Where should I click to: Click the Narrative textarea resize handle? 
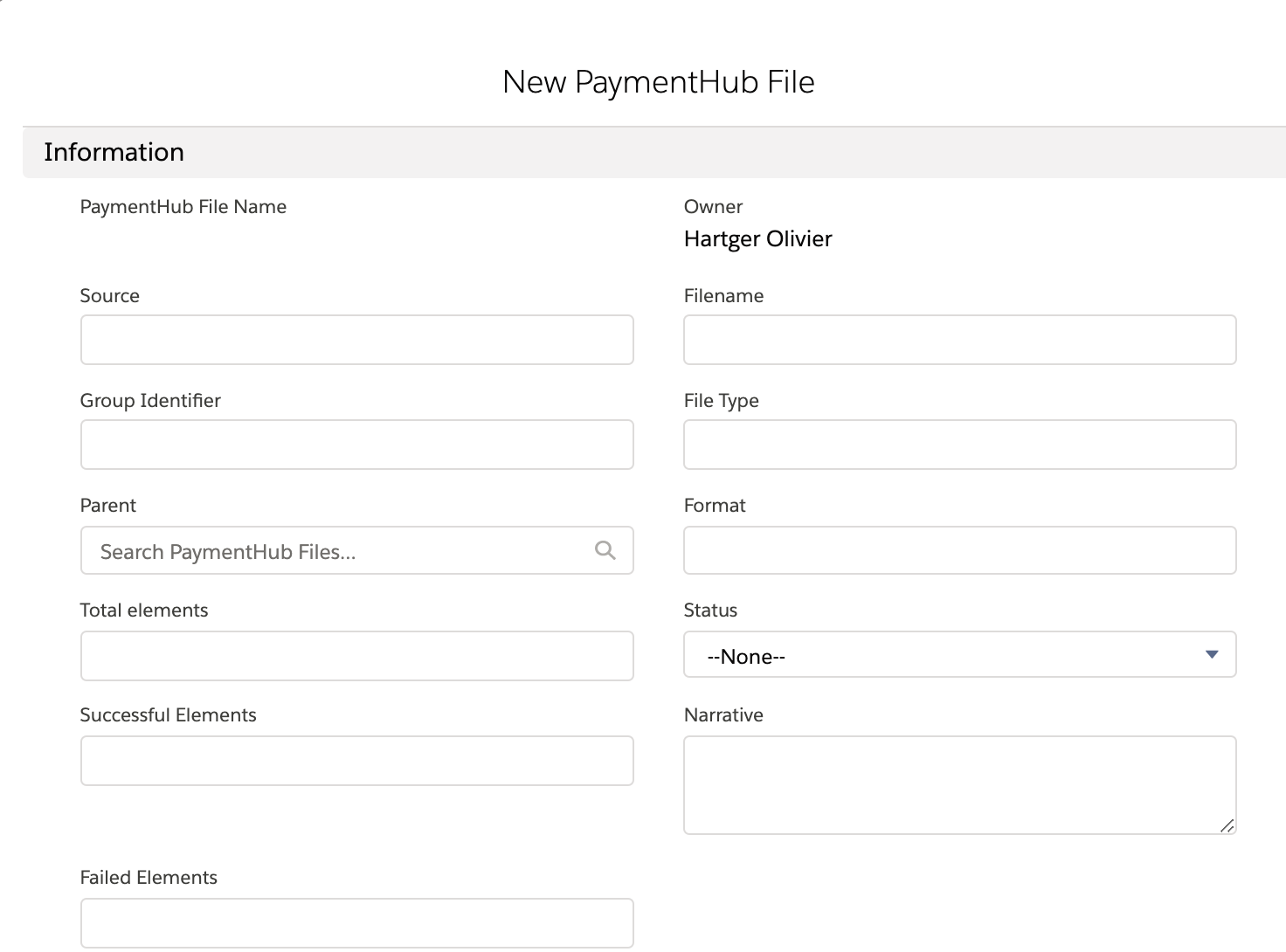[x=1228, y=824]
